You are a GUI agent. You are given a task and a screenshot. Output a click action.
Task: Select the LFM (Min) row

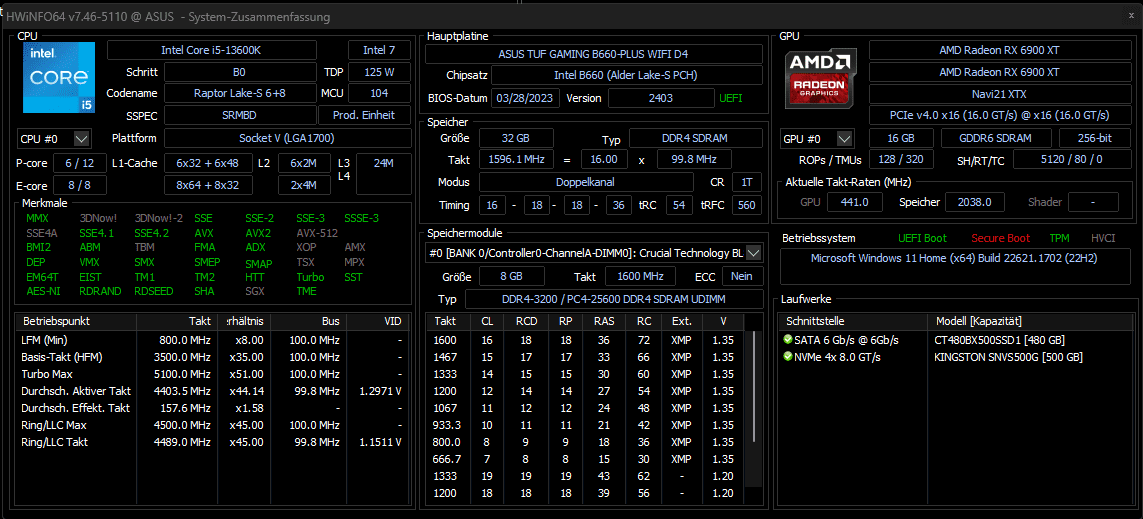(x=214, y=340)
